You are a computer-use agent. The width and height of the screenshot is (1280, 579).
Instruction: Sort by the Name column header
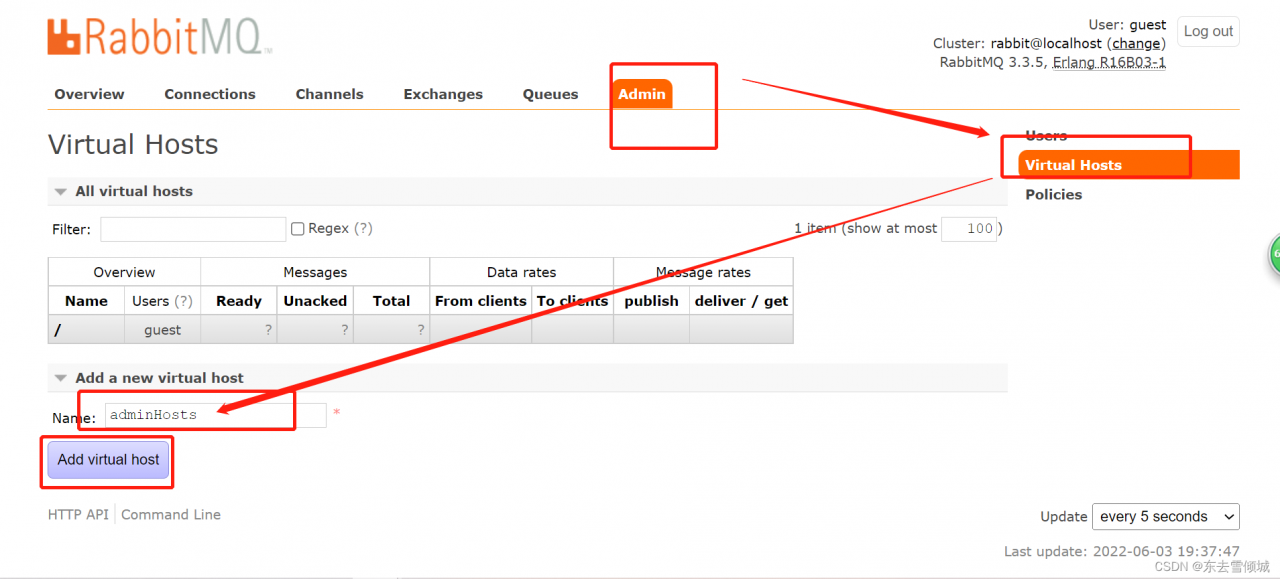[x=87, y=301]
